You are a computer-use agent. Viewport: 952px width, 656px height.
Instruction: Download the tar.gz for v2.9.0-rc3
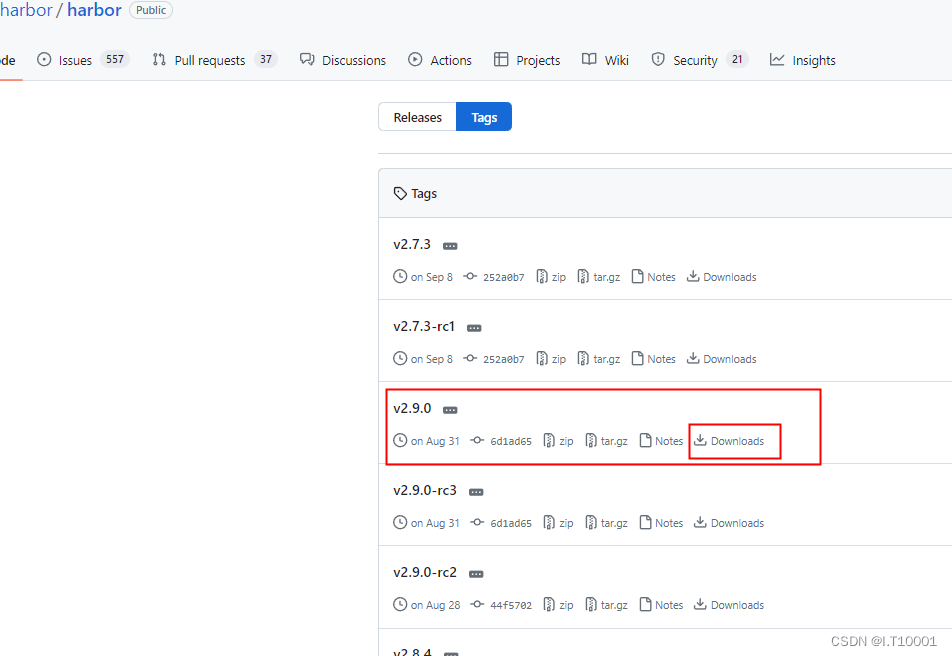606,523
